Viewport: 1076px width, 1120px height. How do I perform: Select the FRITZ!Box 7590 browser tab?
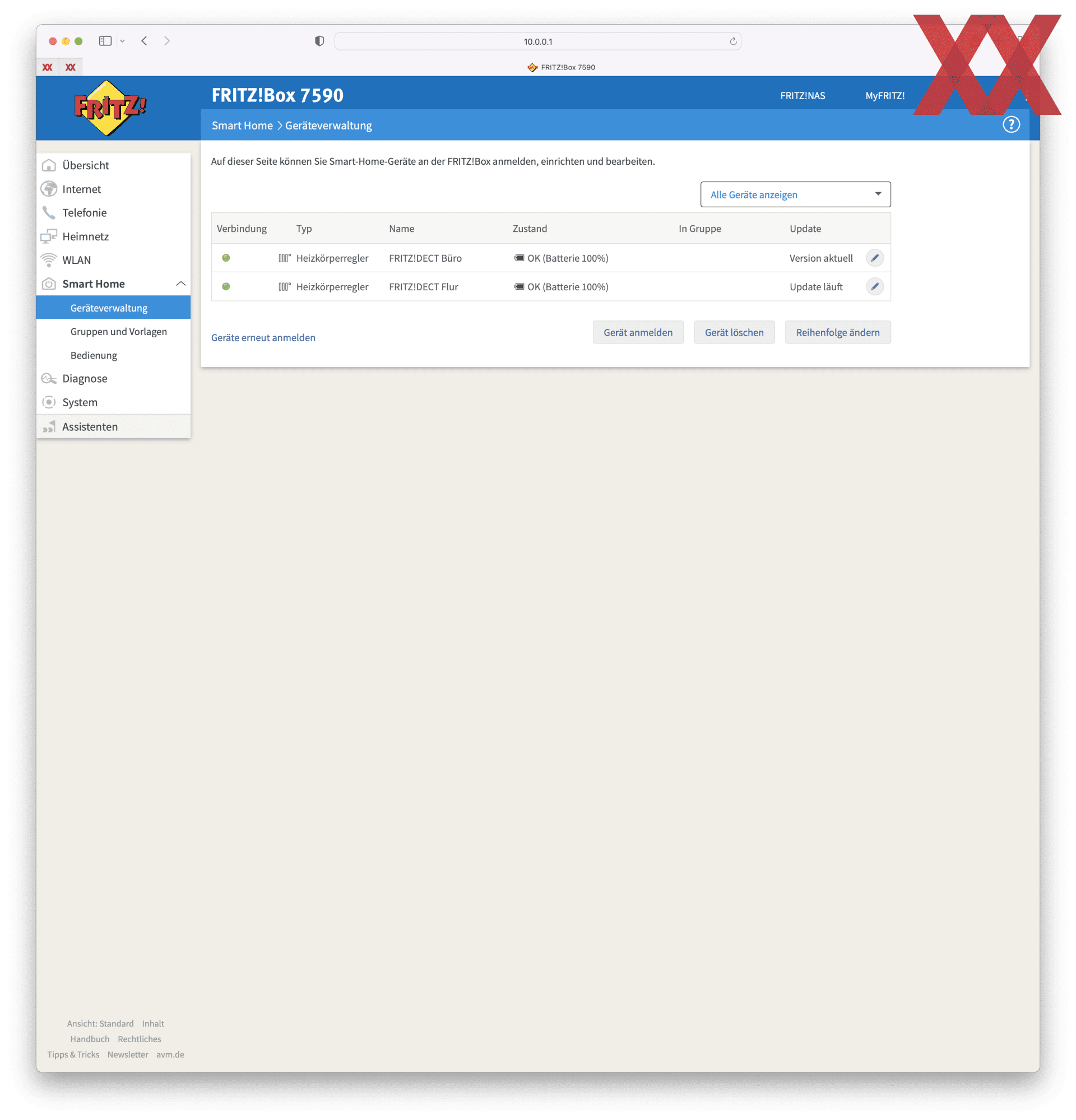(560, 67)
